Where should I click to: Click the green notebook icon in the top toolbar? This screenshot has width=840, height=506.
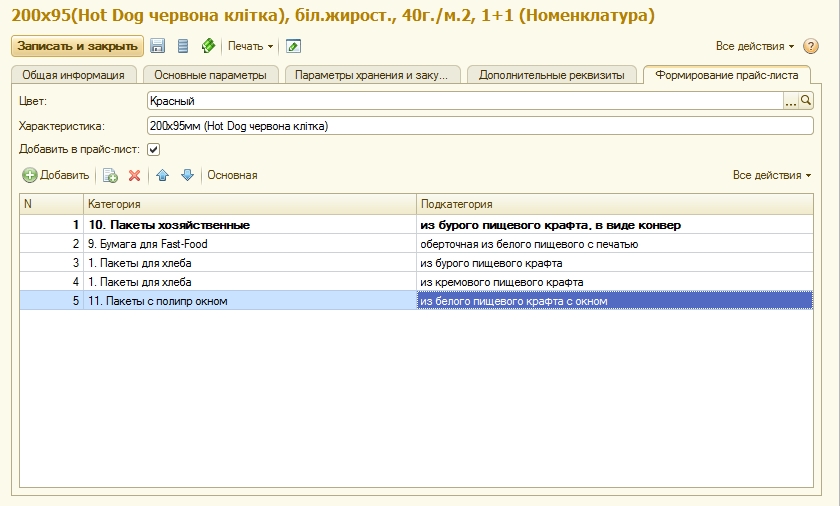208,46
